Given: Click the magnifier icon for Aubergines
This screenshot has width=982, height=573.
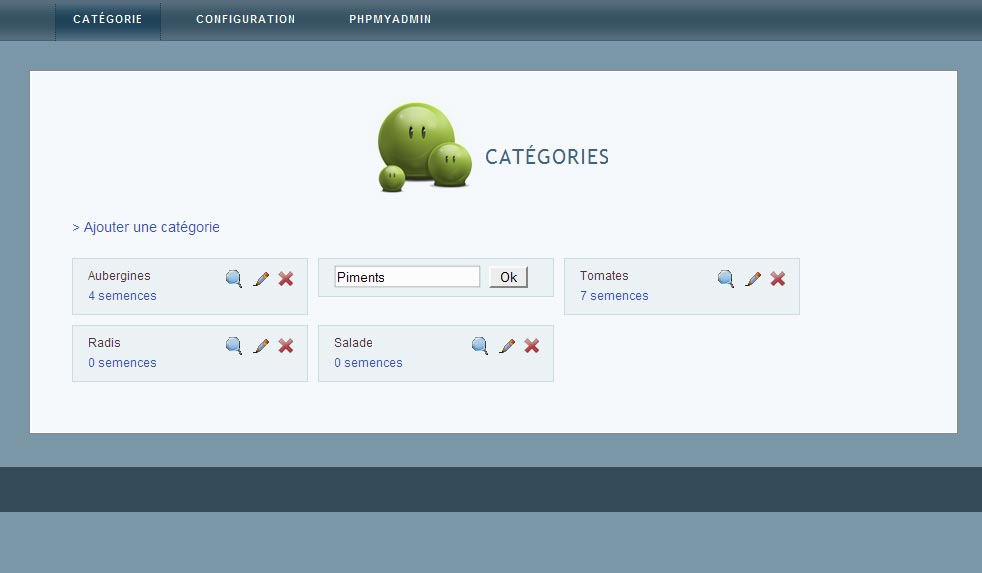Looking at the screenshot, I should [x=233, y=279].
